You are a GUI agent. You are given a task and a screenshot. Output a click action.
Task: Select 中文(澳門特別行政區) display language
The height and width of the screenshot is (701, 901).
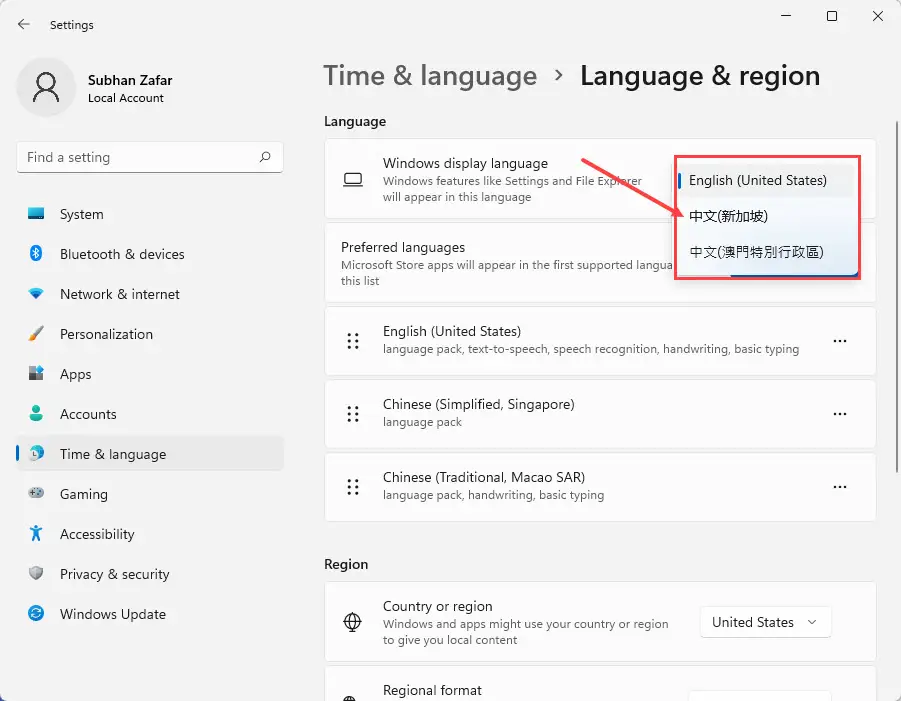[x=766, y=252]
